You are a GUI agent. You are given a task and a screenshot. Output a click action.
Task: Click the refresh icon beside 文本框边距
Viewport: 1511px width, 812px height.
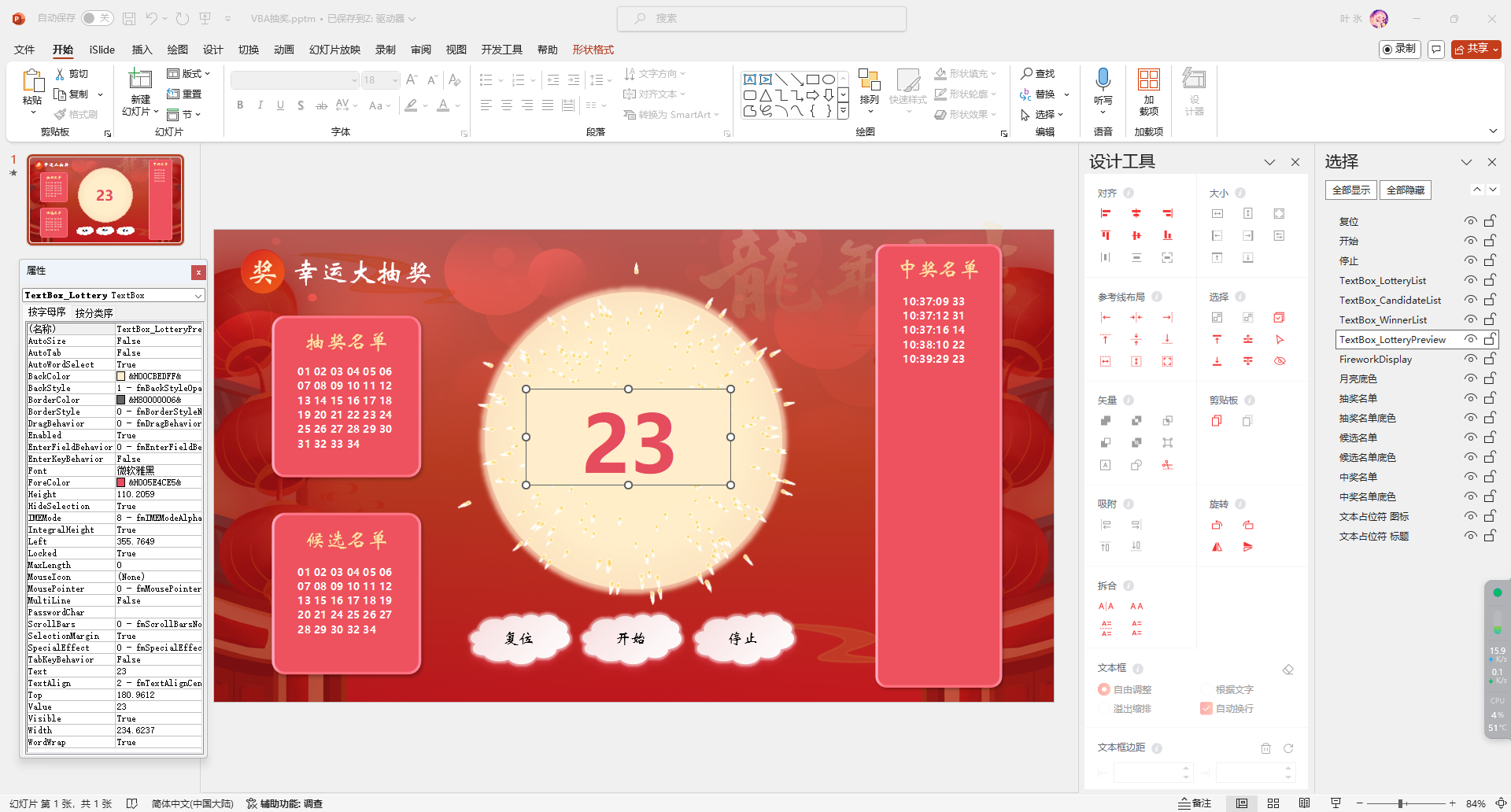click(1288, 748)
